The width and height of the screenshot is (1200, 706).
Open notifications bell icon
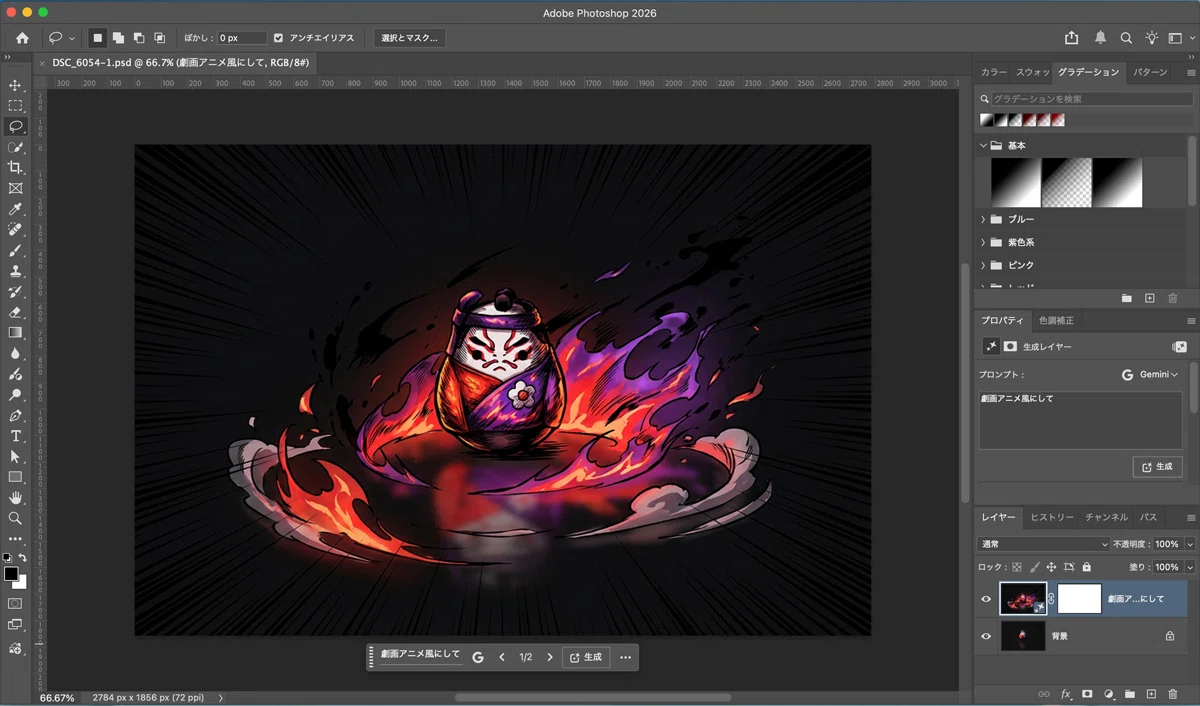(x=1100, y=38)
